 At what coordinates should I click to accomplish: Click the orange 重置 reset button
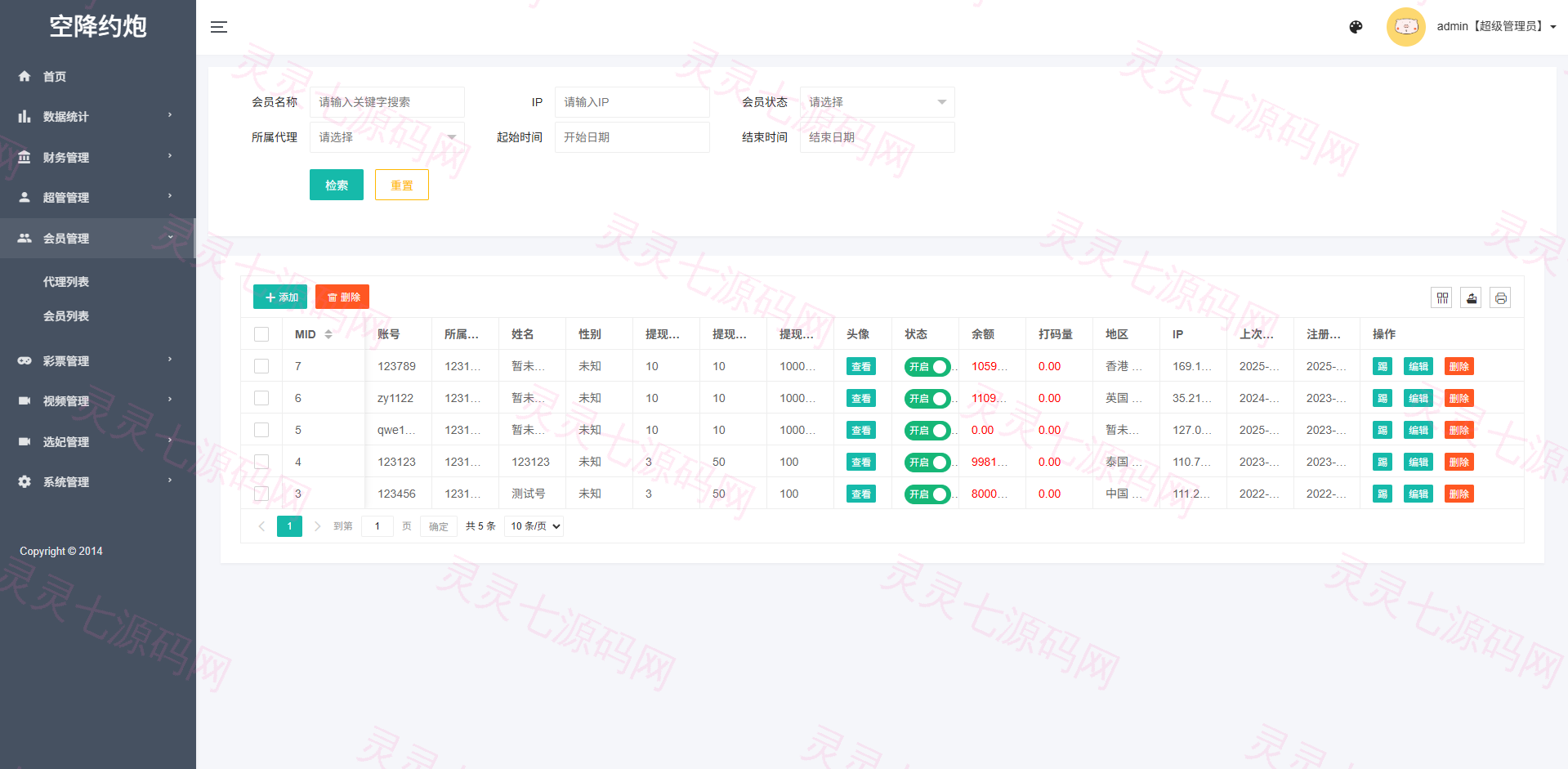(x=402, y=186)
